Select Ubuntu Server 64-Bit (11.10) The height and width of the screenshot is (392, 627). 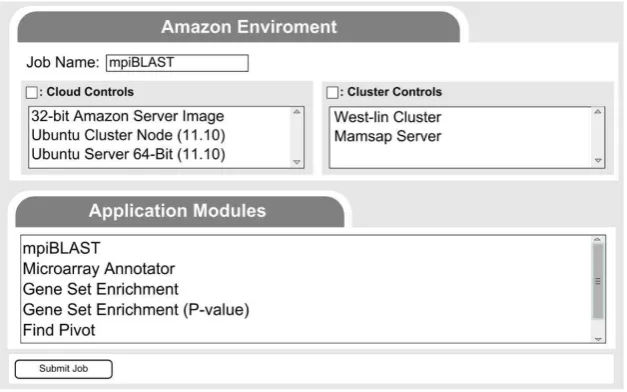[x=128, y=155]
